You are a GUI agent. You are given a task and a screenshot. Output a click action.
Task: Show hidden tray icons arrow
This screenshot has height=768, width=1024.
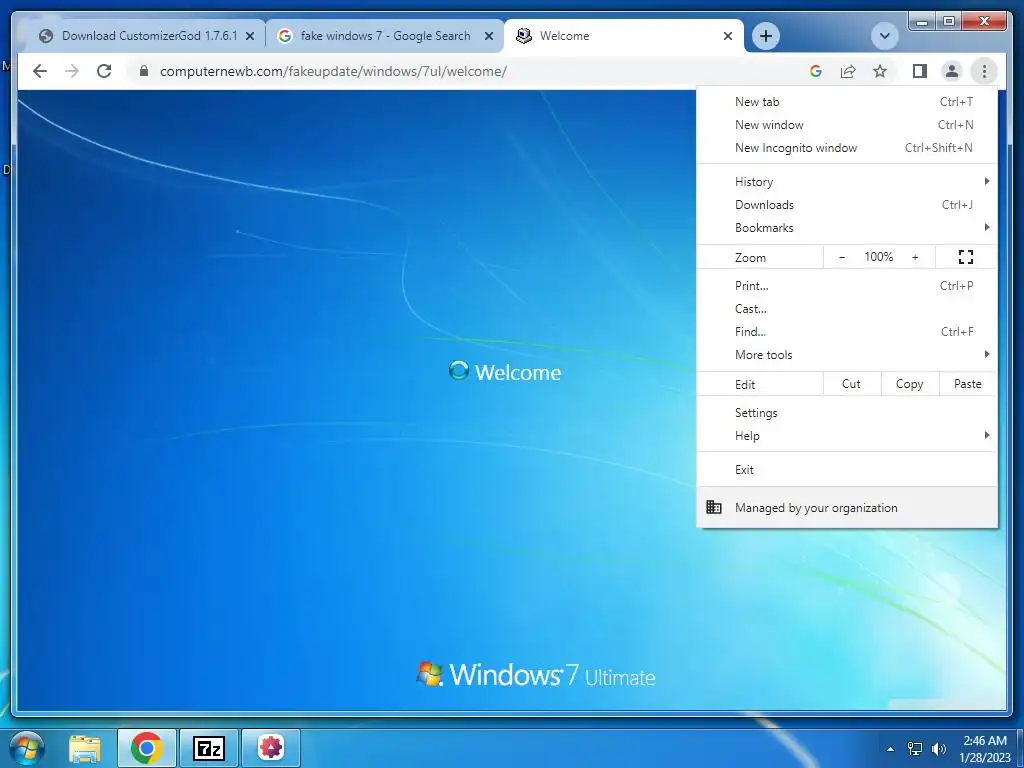click(890, 749)
